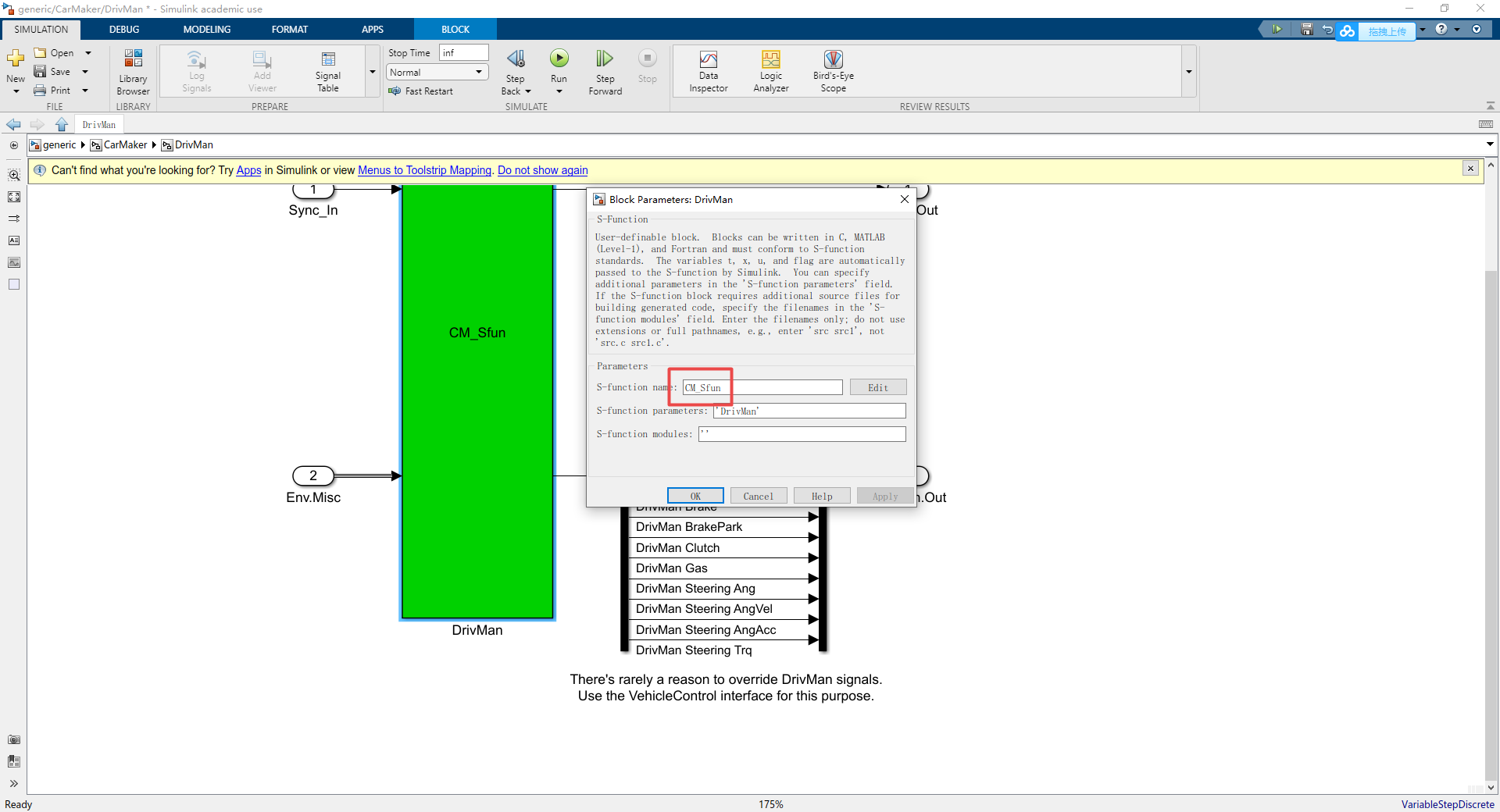Open the breadcrumb path dropdown arrow

1490,144
